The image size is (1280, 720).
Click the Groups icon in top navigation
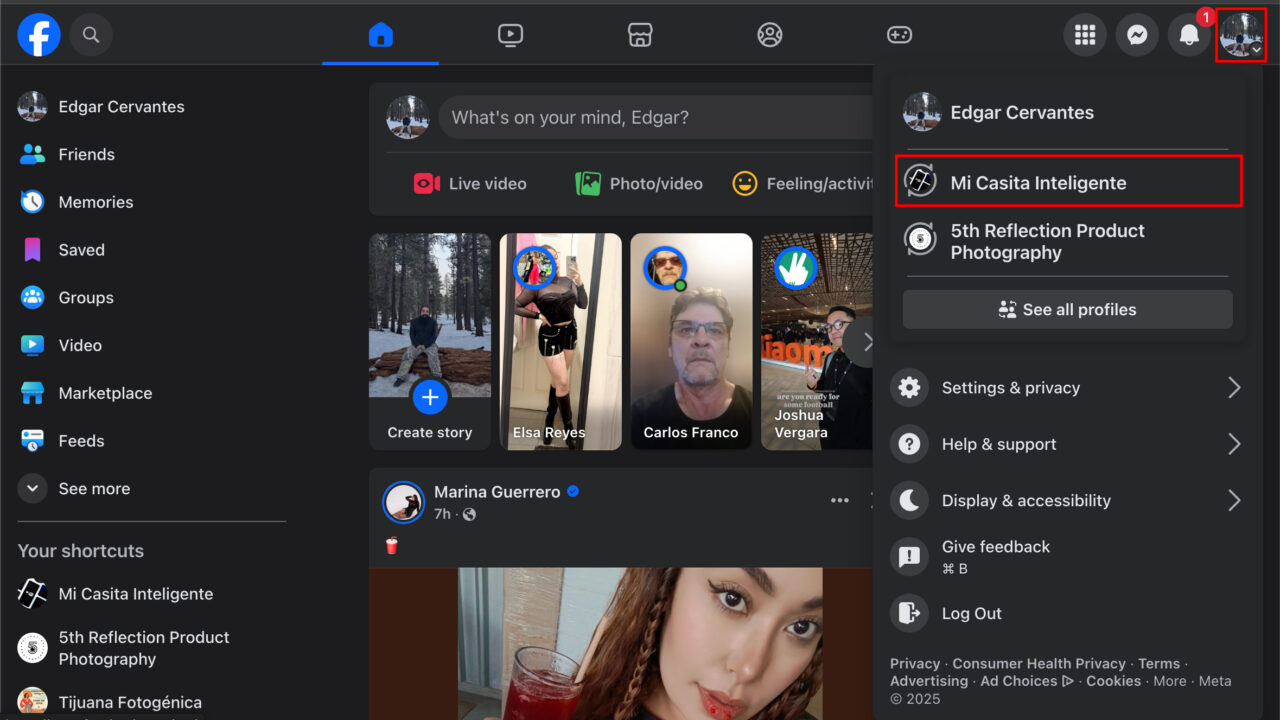[x=769, y=34]
